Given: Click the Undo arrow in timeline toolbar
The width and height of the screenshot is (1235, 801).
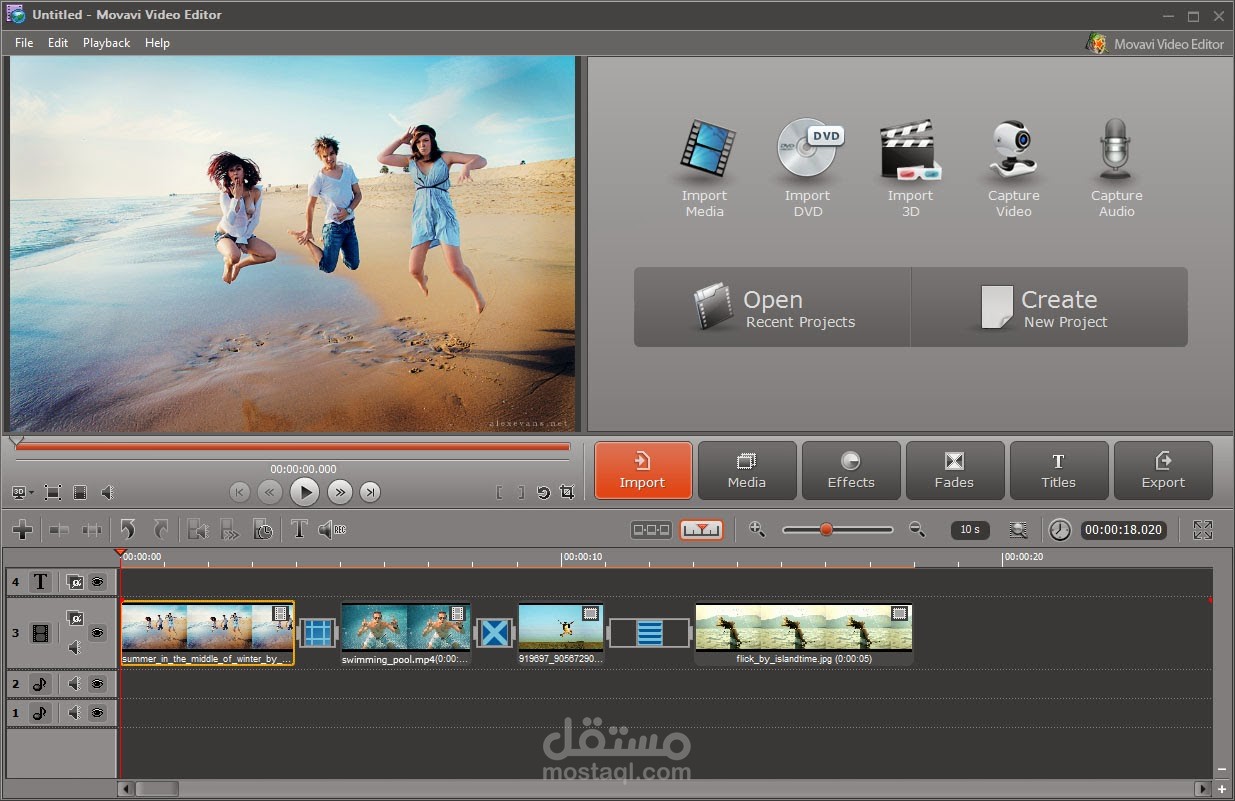Looking at the screenshot, I should point(127,530).
